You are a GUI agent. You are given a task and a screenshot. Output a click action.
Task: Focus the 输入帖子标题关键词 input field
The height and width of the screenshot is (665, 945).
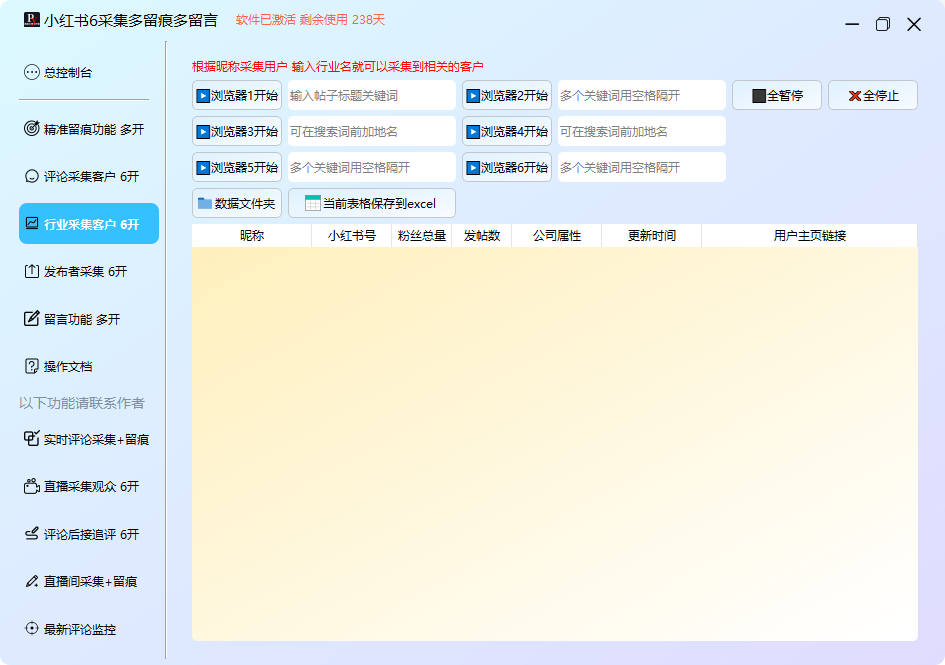(370, 96)
